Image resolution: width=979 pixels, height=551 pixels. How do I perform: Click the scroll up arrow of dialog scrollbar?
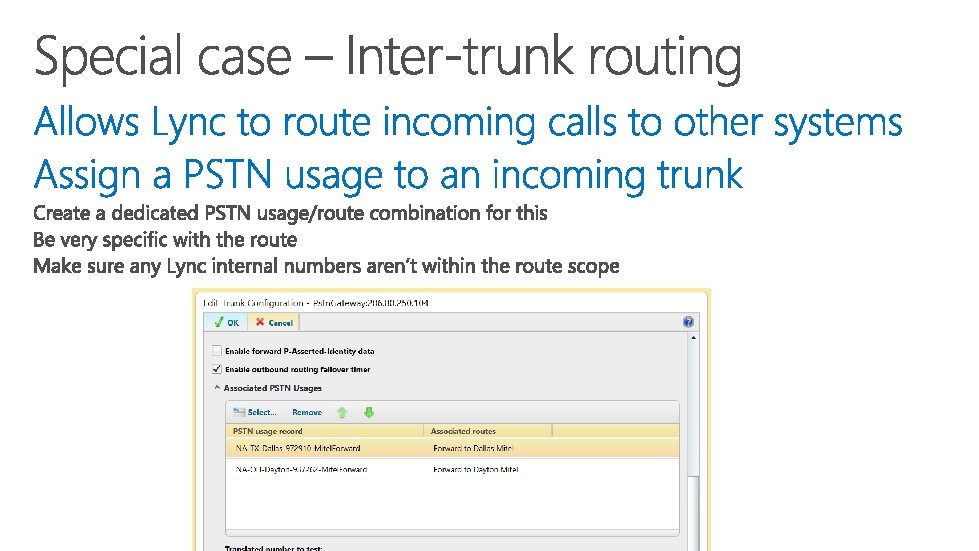coord(693,338)
